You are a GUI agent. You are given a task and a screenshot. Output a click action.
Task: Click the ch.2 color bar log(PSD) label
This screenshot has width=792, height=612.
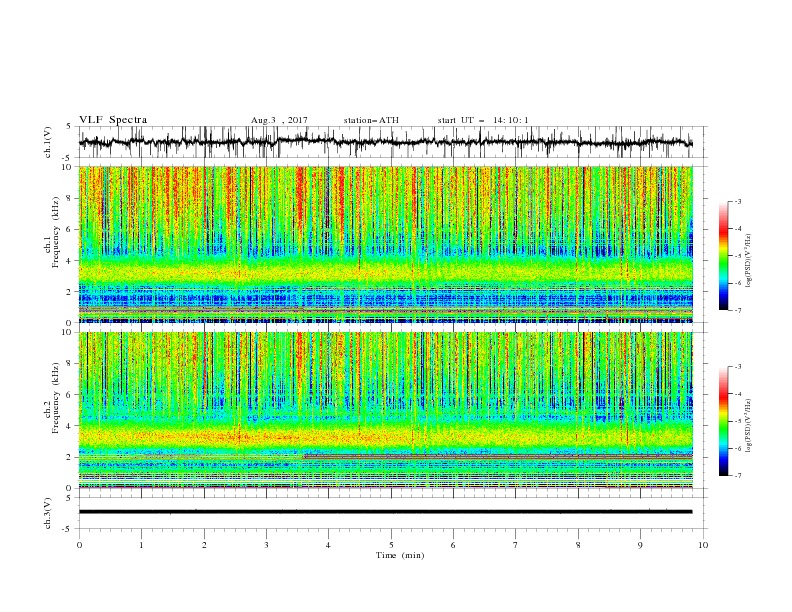(x=748, y=425)
